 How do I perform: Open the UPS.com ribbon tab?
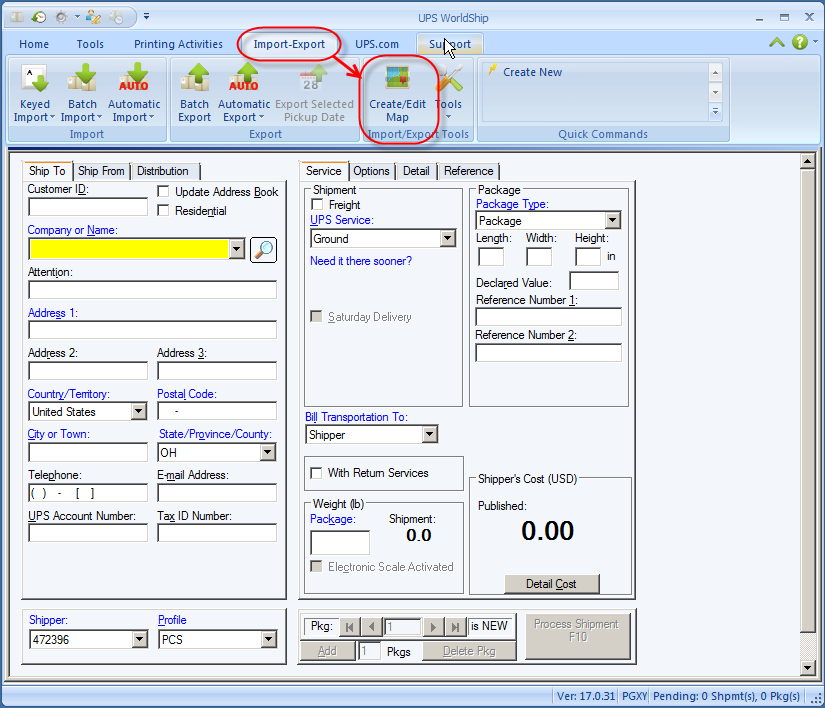coord(377,44)
